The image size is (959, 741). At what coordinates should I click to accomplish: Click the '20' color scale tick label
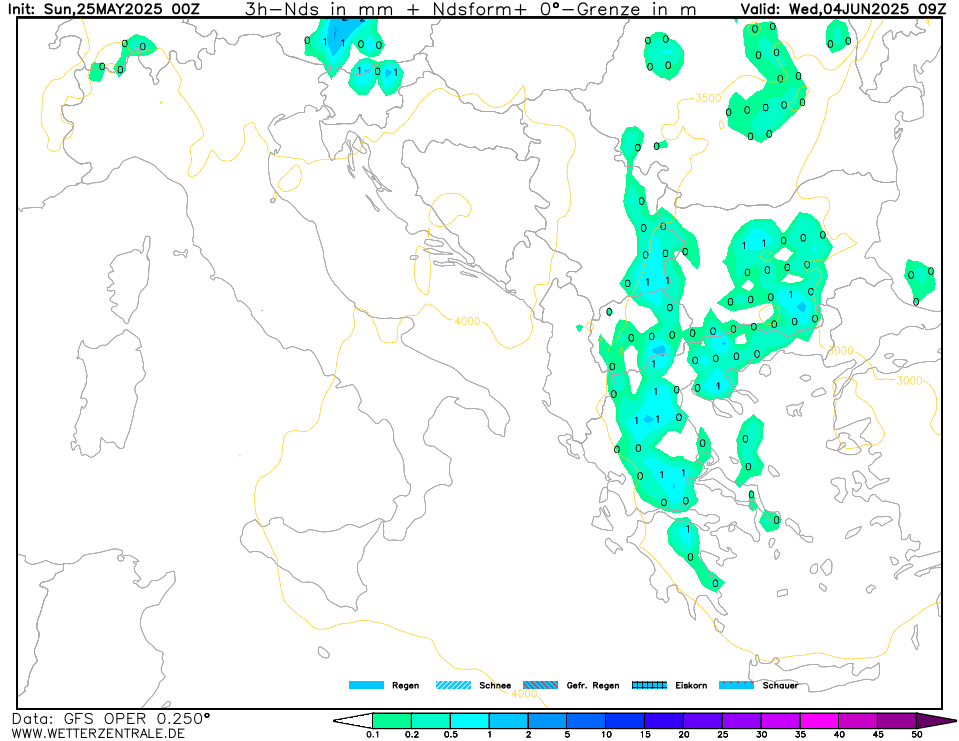(x=684, y=734)
